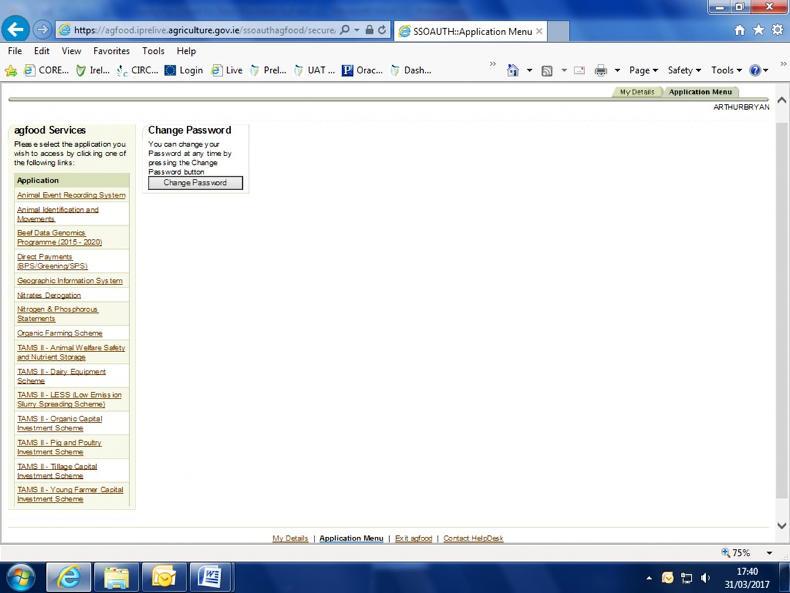Open the IE Home icon
The height and width of the screenshot is (593, 790).
739,31
